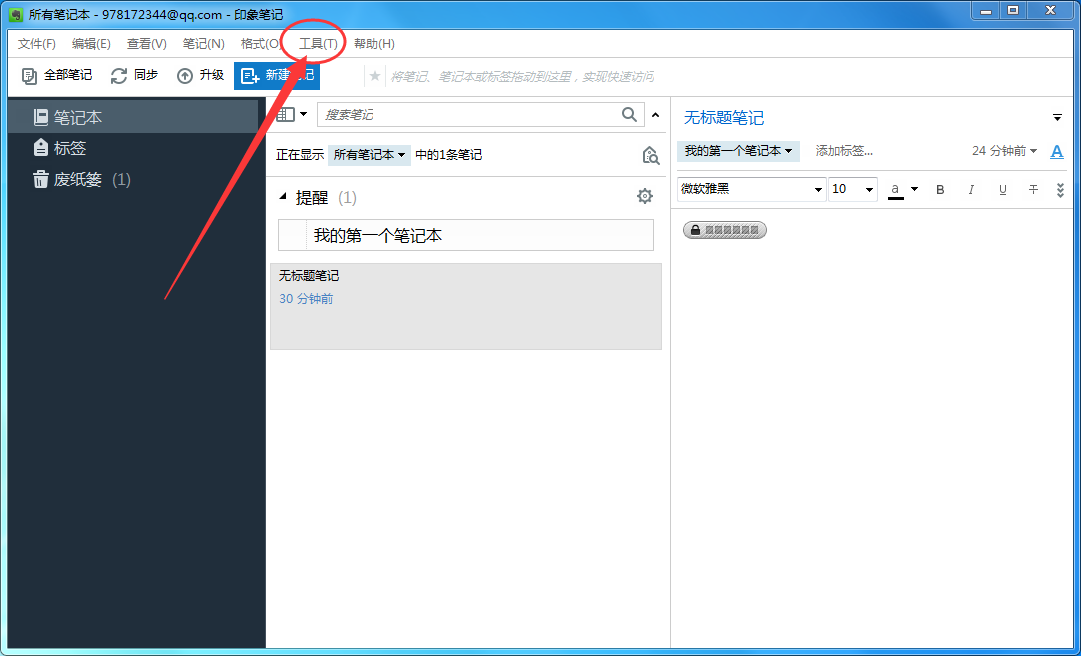The image size is (1081, 656).
Task: Click the 新建笔记 button
Action: click(x=277, y=75)
